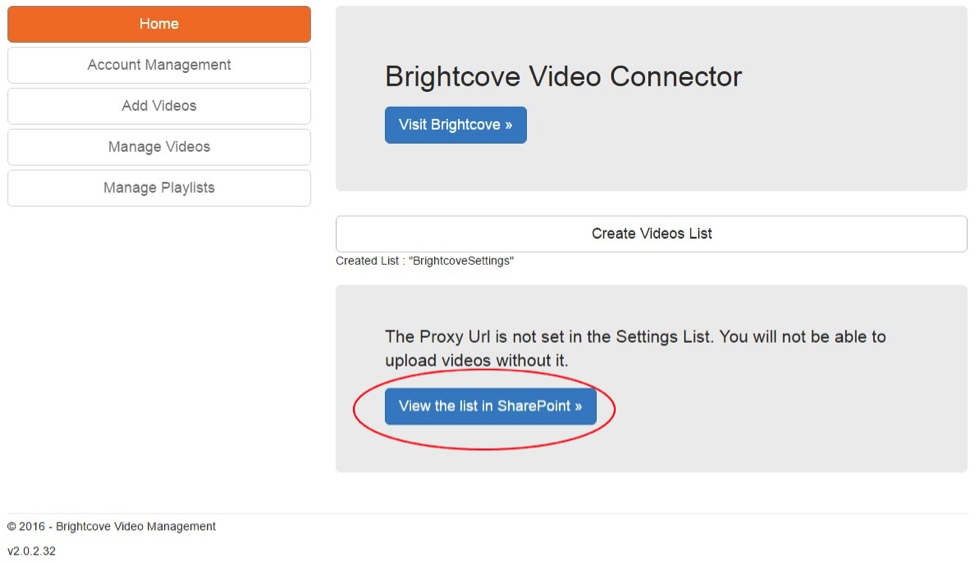Click blank space in the warning panel
The image size is (975, 564).
point(800,430)
